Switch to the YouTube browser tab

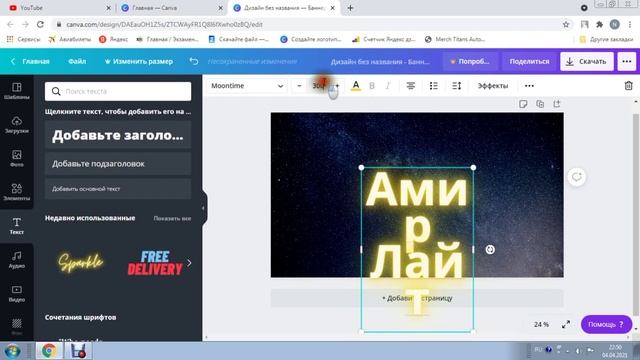pyautogui.click(x=60, y=8)
